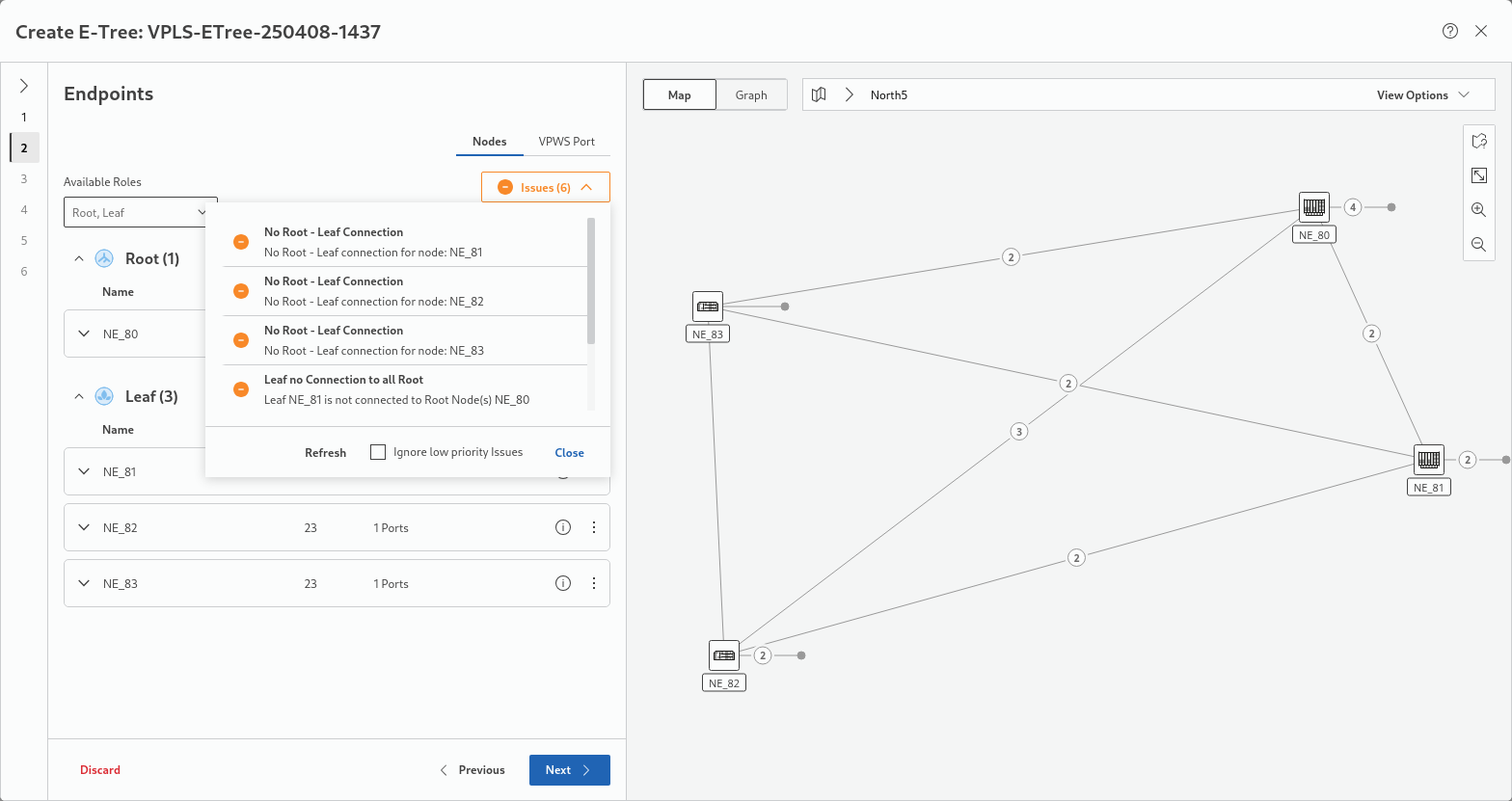Go to wizard step 3
The height and width of the screenshot is (801, 1512).
pos(24,178)
